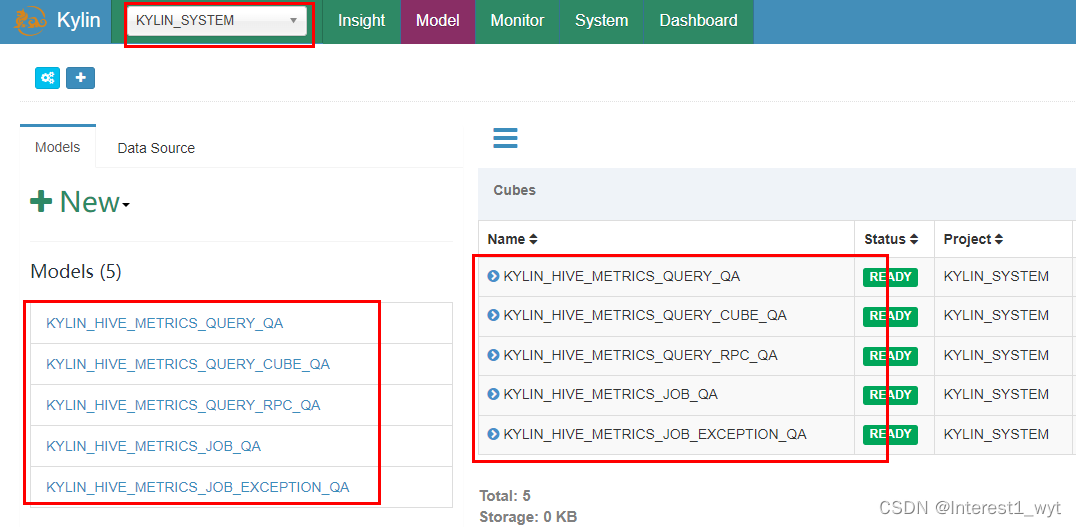This screenshot has width=1076, height=527.
Task: Expand cube row KYLIN_HIVE_METRICS_QUERY_CUBE_QA
Action: coord(493,316)
